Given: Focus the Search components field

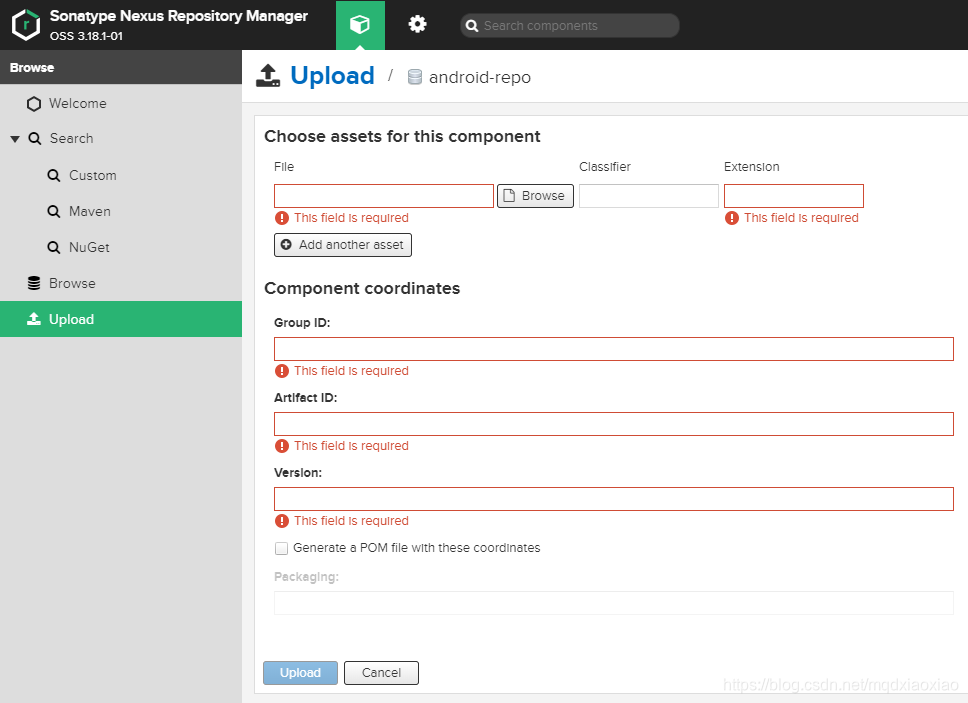Looking at the screenshot, I should point(569,26).
